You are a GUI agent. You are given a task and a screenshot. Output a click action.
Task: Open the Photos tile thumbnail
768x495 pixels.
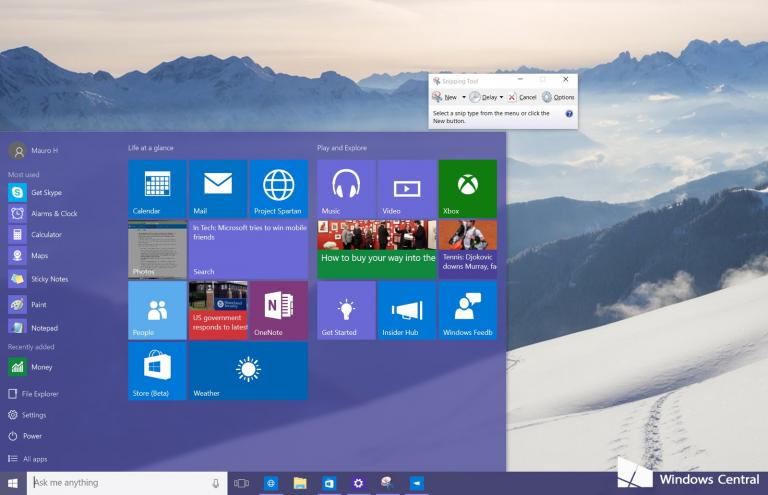coord(157,249)
